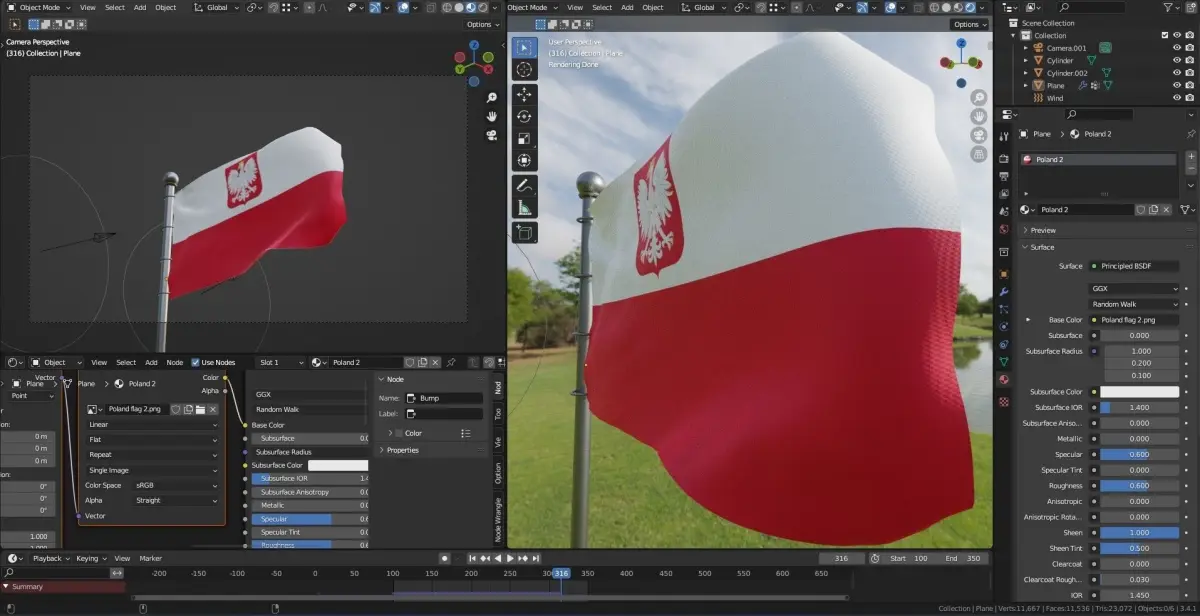The height and width of the screenshot is (616, 1200).
Task: Open Linear interpolation dropdown in image node
Action: pos(152,424)
